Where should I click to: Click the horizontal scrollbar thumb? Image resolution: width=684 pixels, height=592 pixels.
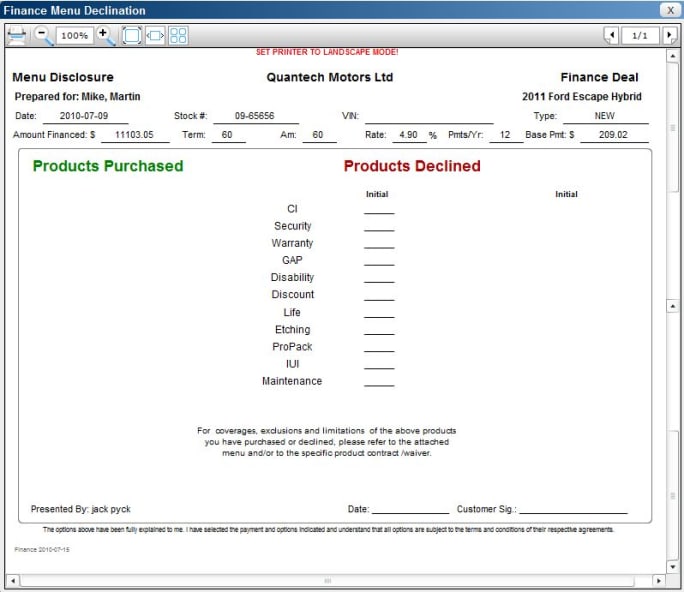pyautogui.click(x=326, y=580)
